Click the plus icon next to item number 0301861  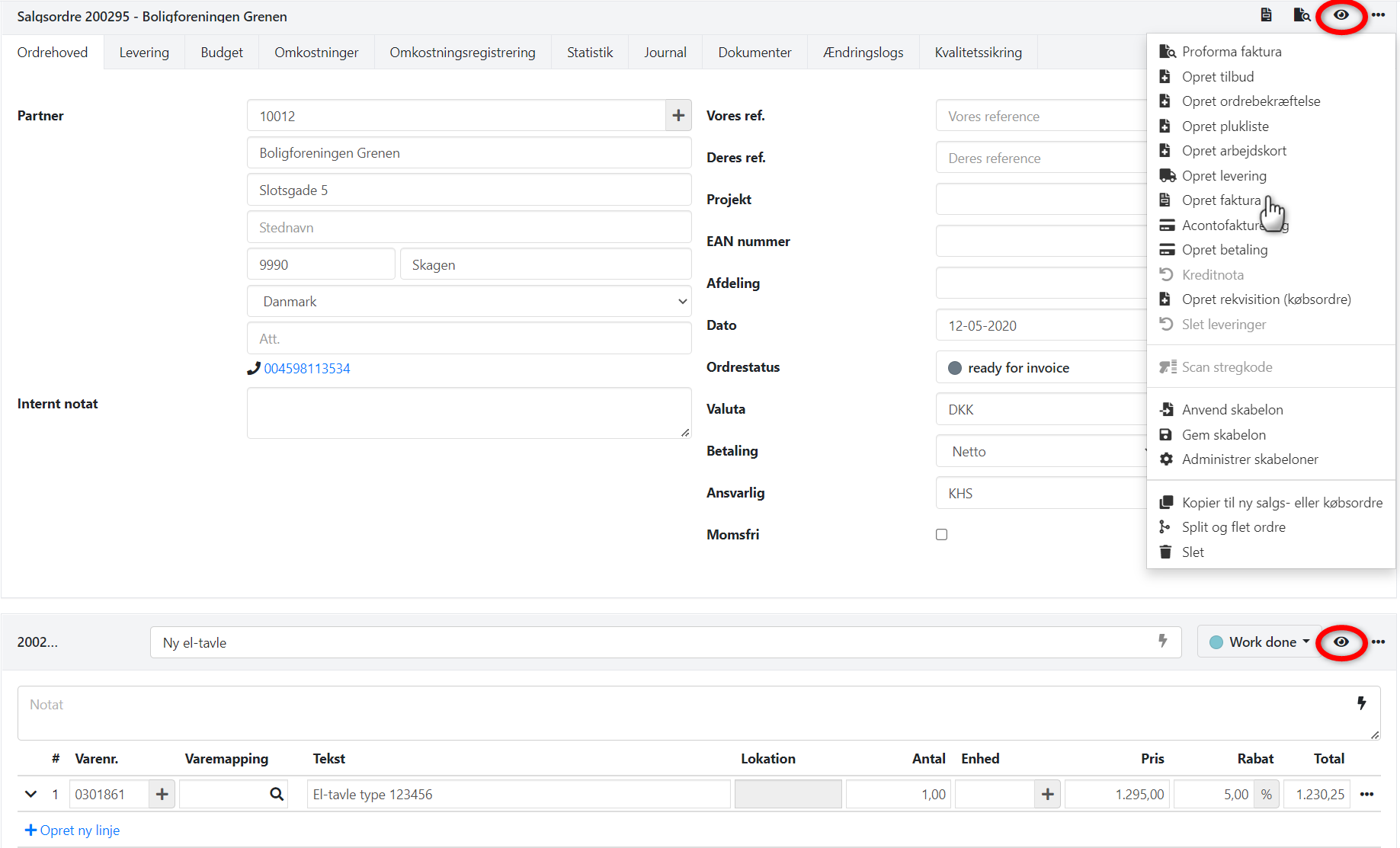coord(162,794)
